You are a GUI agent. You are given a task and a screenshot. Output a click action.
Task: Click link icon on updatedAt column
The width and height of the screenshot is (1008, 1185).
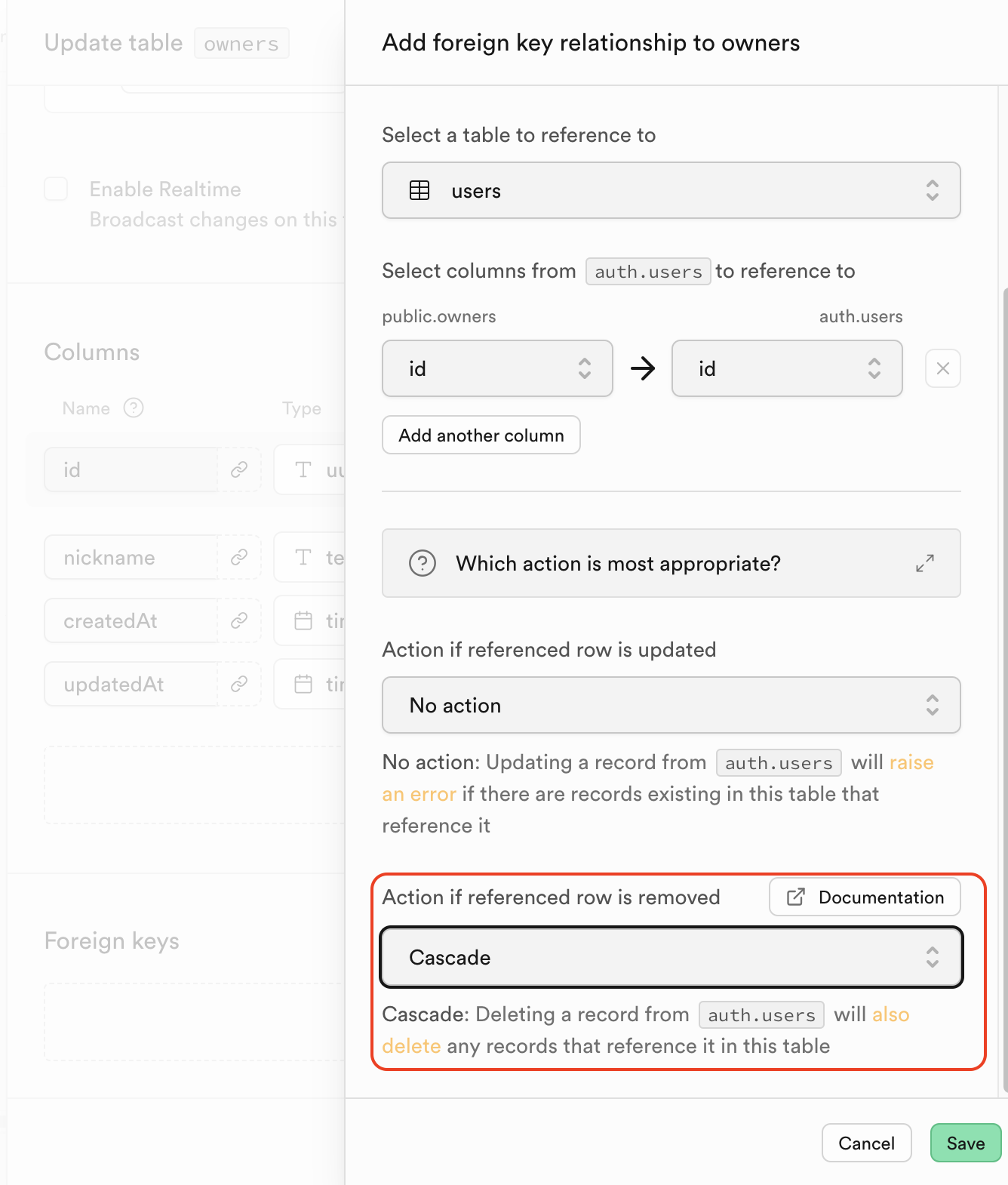pos(239,684)
